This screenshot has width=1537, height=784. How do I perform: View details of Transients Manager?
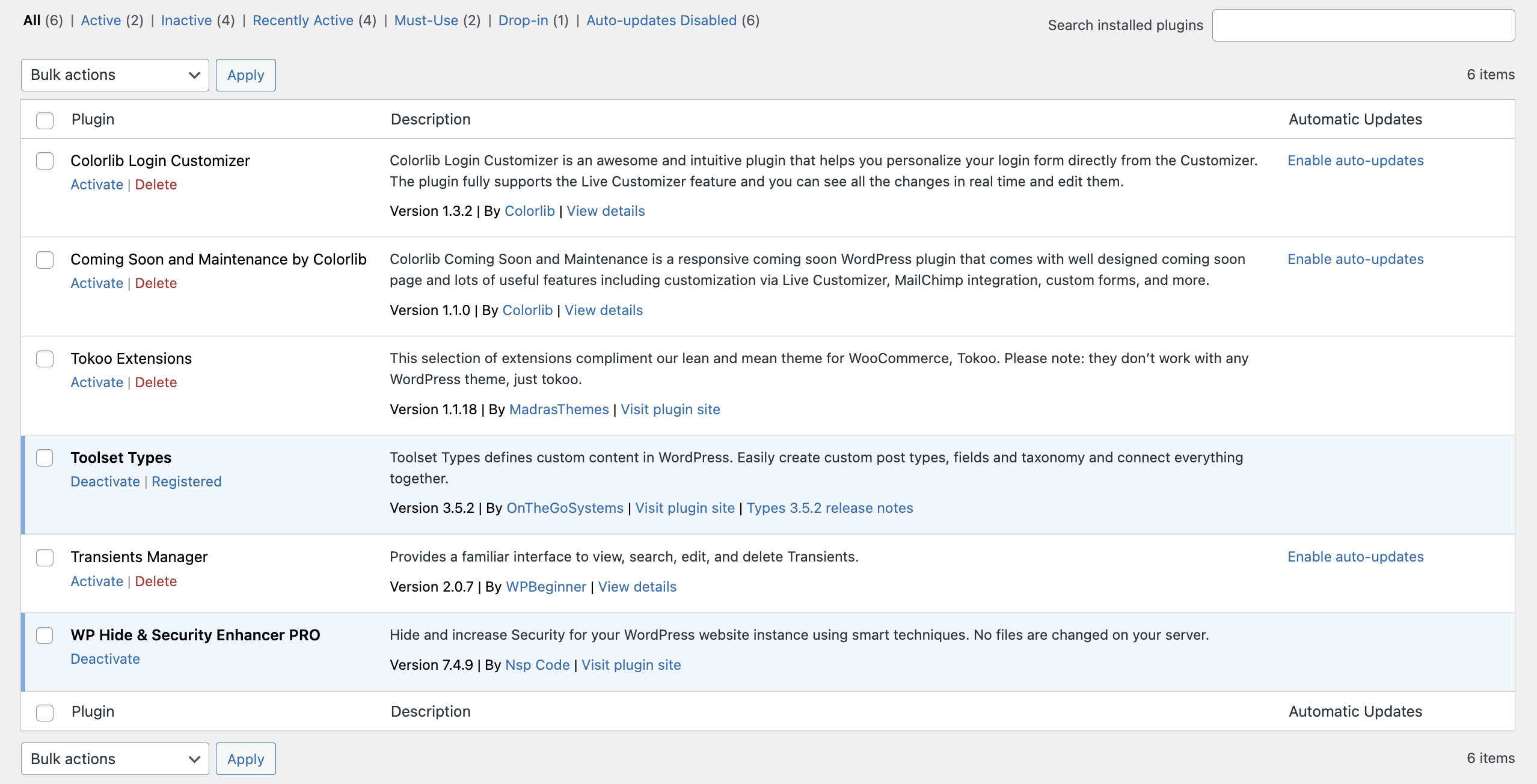tap(637, 587)
